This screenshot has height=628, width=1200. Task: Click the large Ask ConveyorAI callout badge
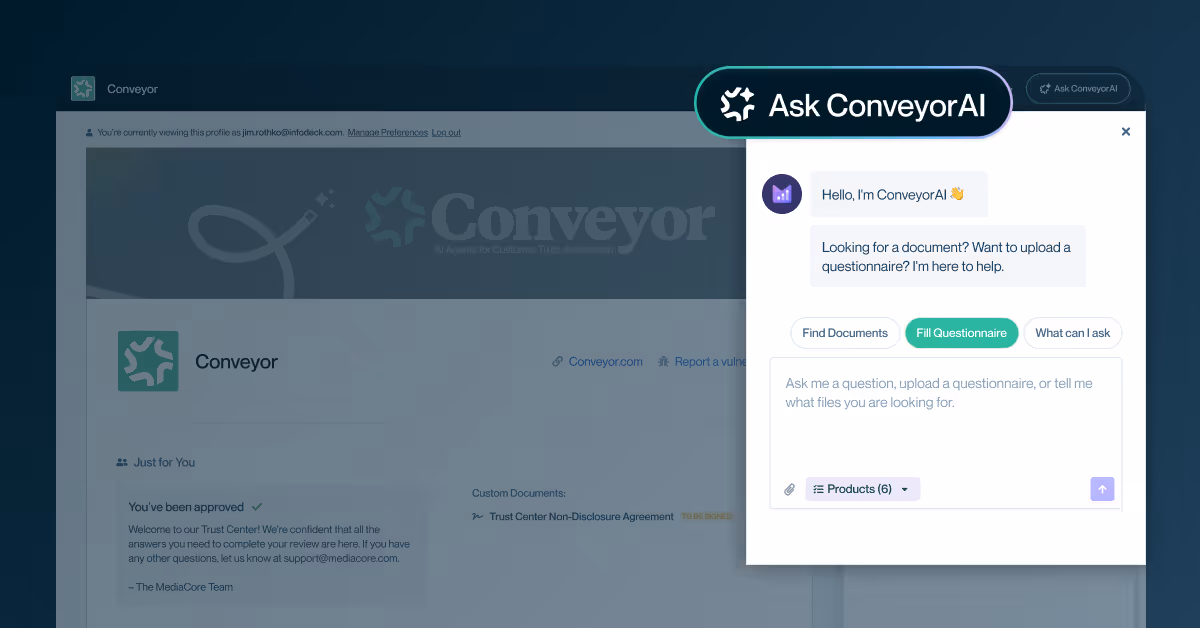(x=853, y=103)
